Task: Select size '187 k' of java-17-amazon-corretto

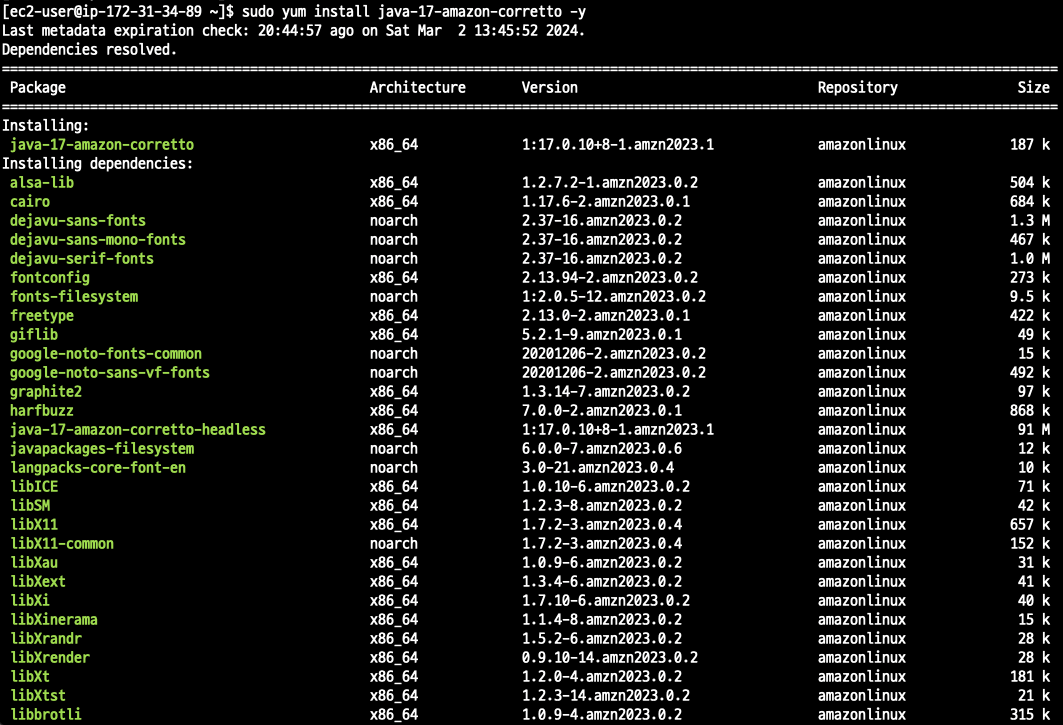Action: coord(1030,144)
